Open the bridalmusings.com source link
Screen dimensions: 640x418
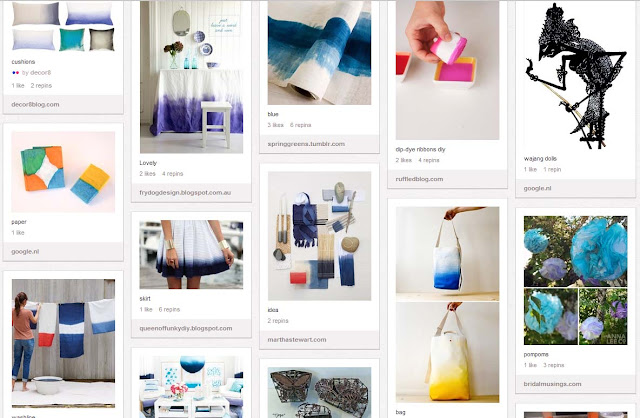coord(552,384)
